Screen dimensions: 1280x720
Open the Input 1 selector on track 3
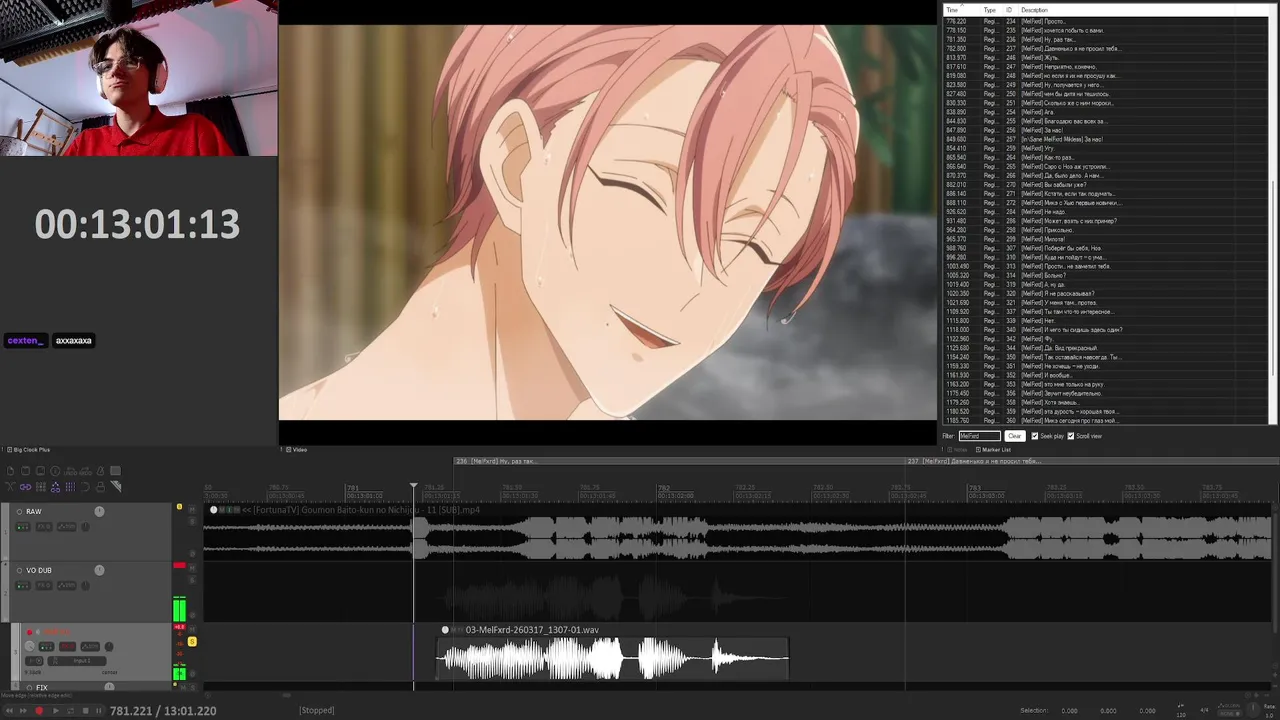click(77, 661)
